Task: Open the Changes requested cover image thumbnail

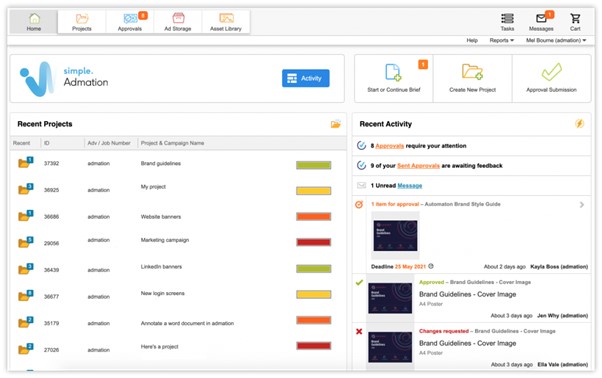Action: tap(390, 347)
